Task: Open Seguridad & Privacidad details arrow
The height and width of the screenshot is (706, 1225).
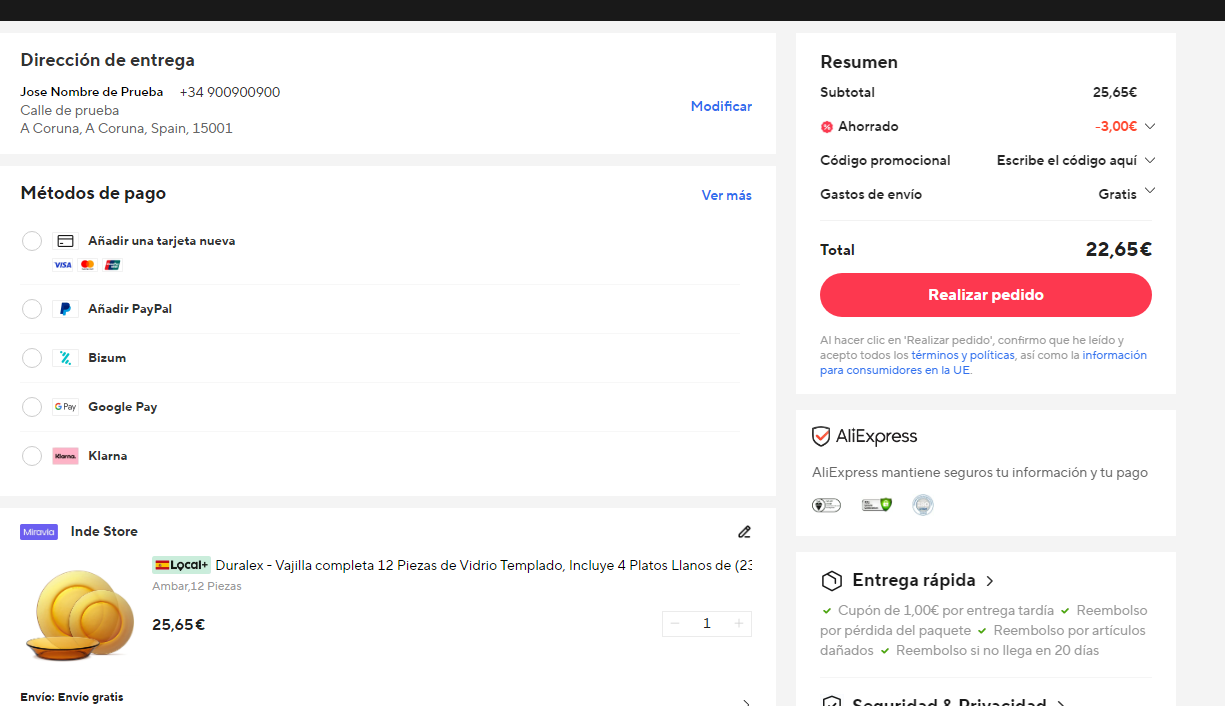Action: tap(1060, 704)
